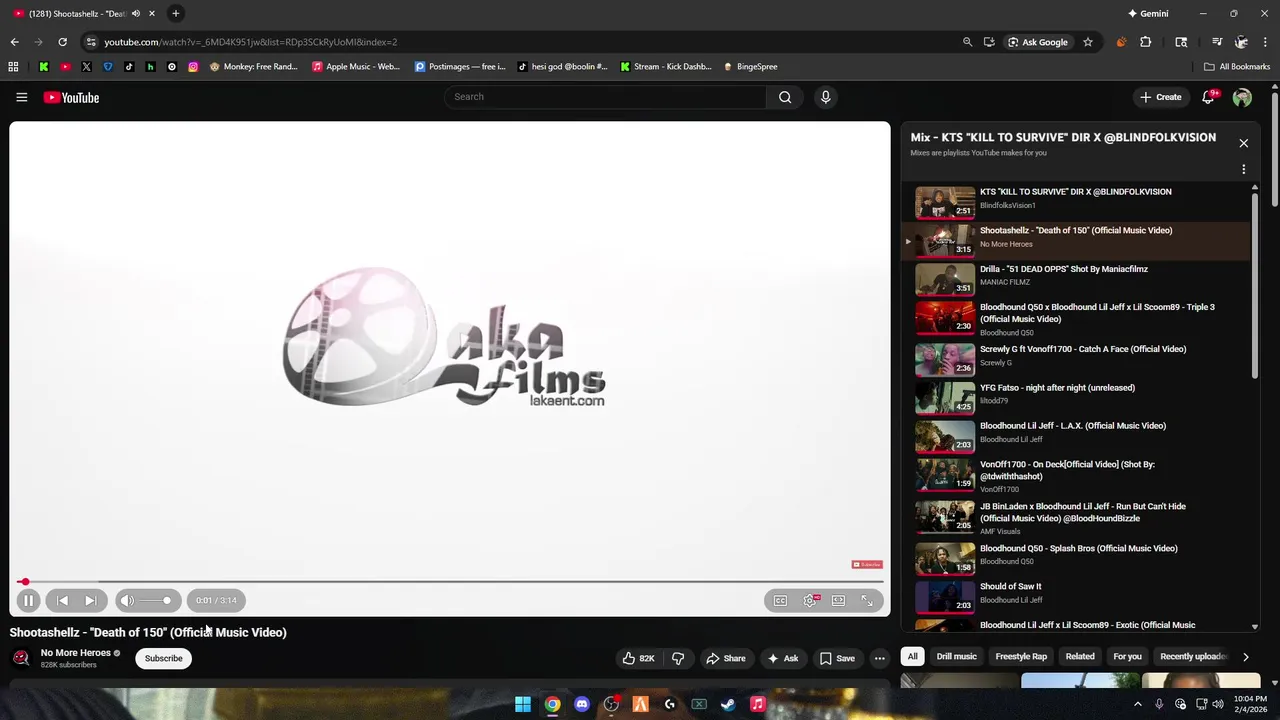
Task: Open YouTube account avatar menu
Action: click(1242, 97)
